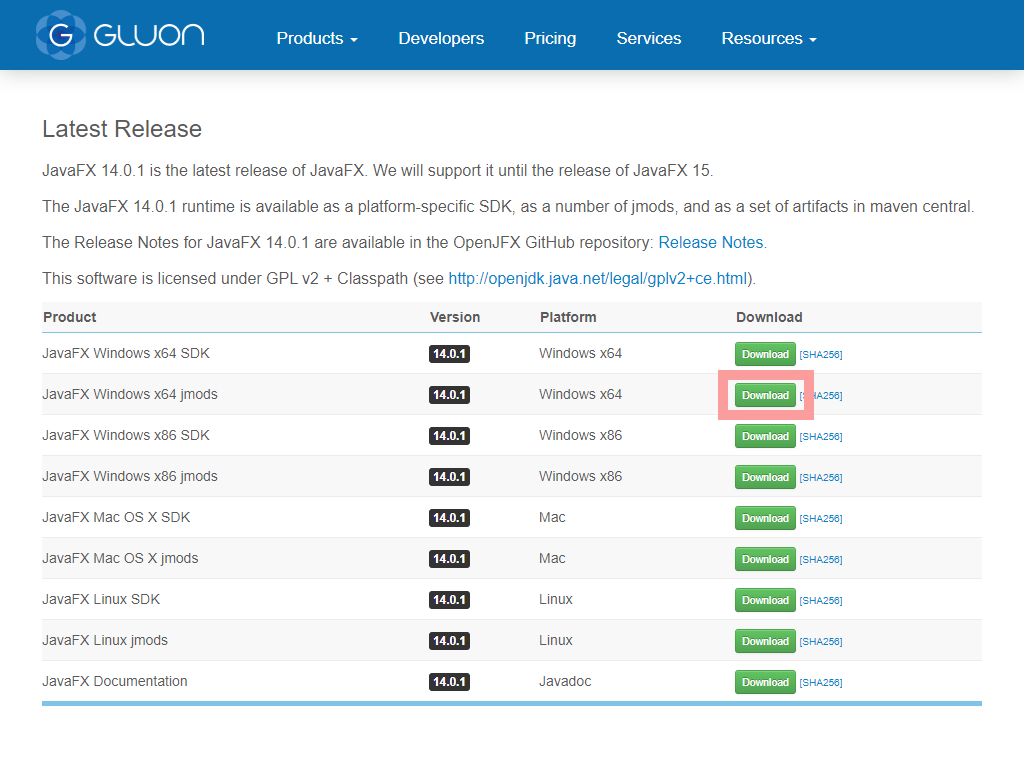Image resolution: width=1024 pixels, height=768 pixels.
Task: Download JavaFX Windows x86 jmods
Action: tap(765, 477)
